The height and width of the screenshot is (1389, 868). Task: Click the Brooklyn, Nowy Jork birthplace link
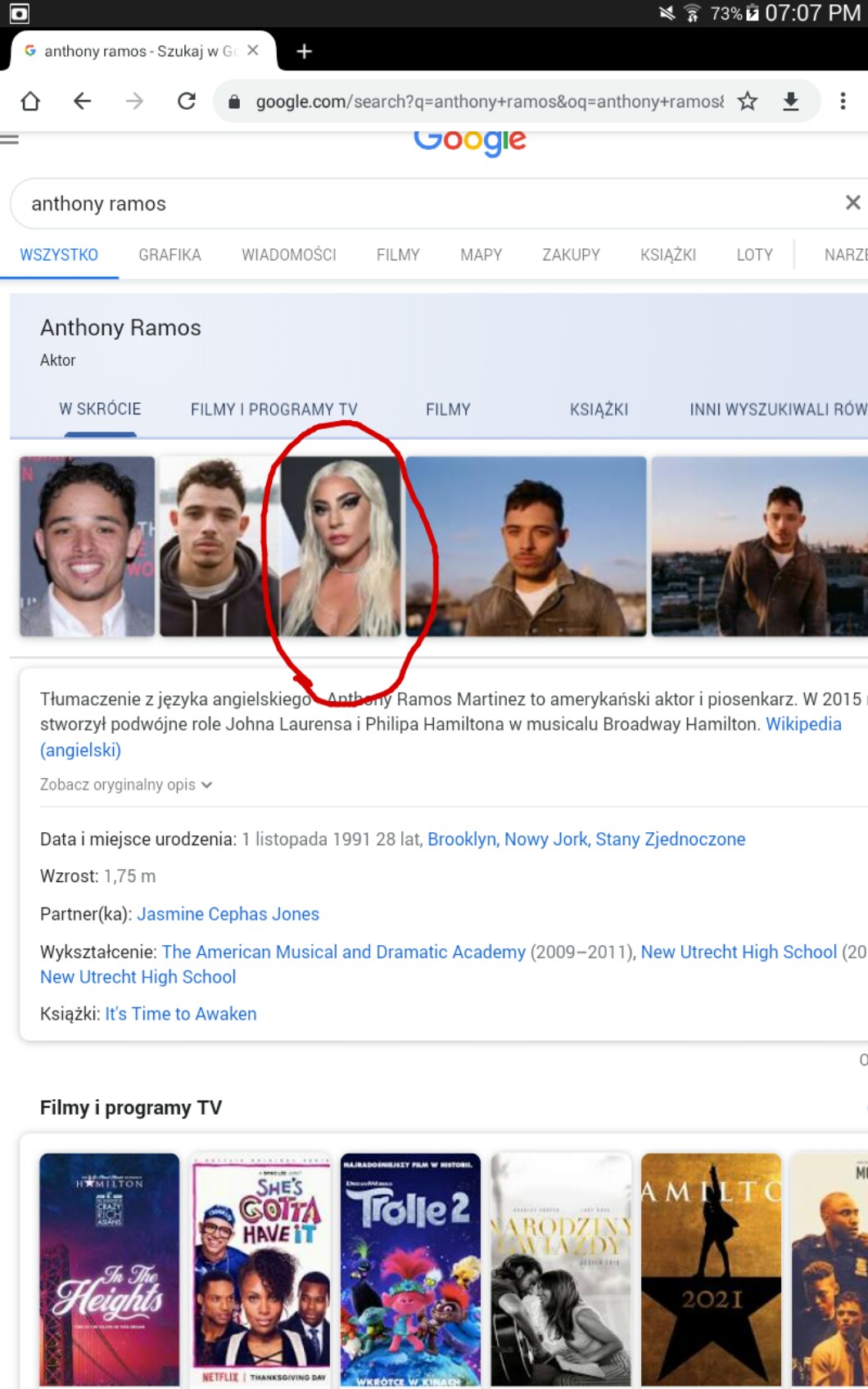(x=585, y=839)
